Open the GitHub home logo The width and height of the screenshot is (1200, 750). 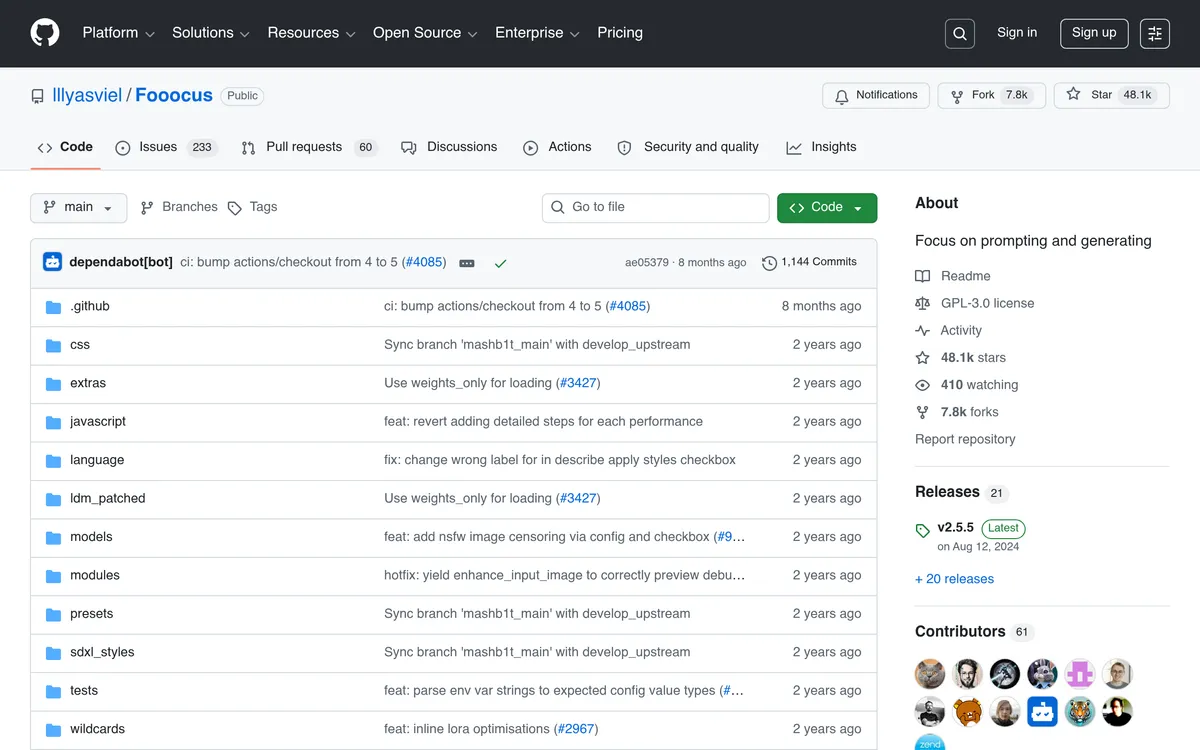[44, 32]
